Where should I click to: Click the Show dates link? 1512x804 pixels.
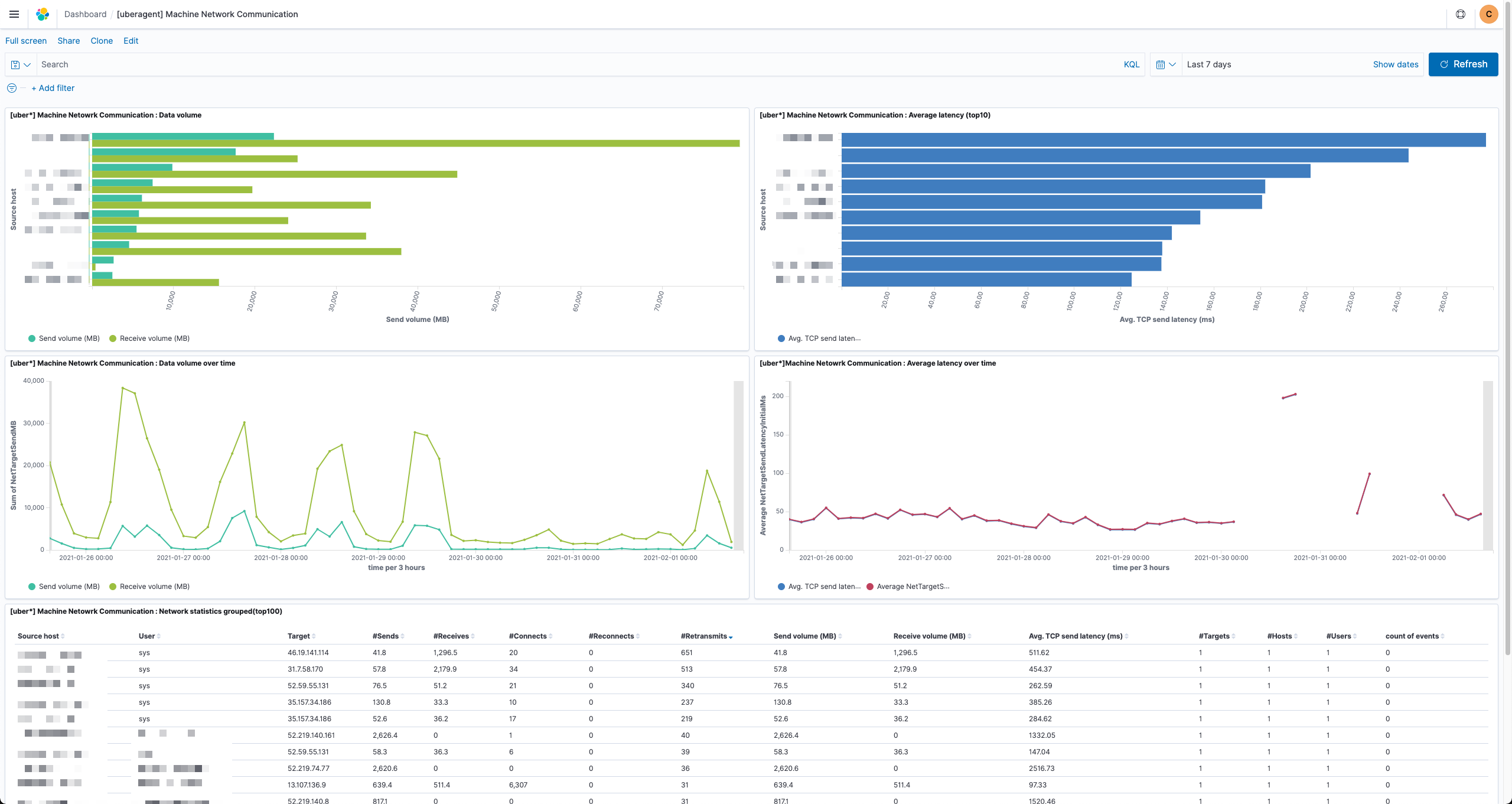1395,64
